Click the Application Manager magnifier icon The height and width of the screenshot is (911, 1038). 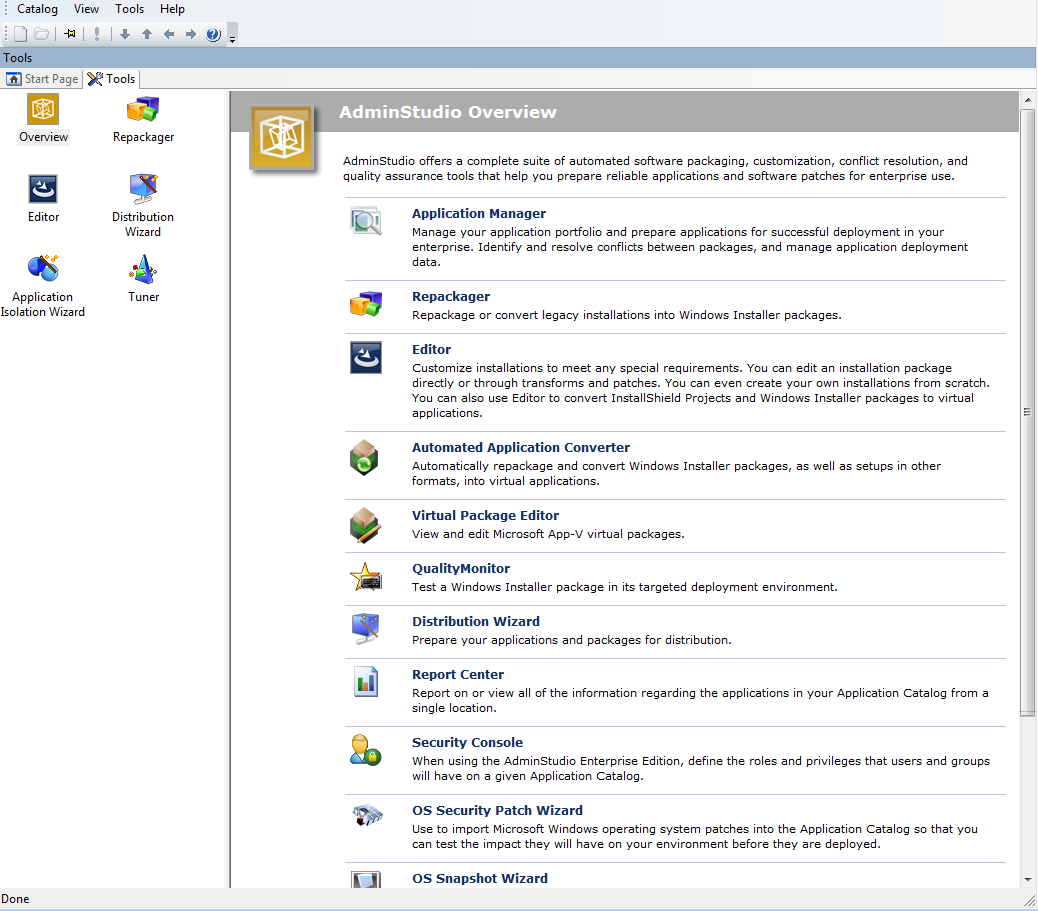click(x=365, y=220)
